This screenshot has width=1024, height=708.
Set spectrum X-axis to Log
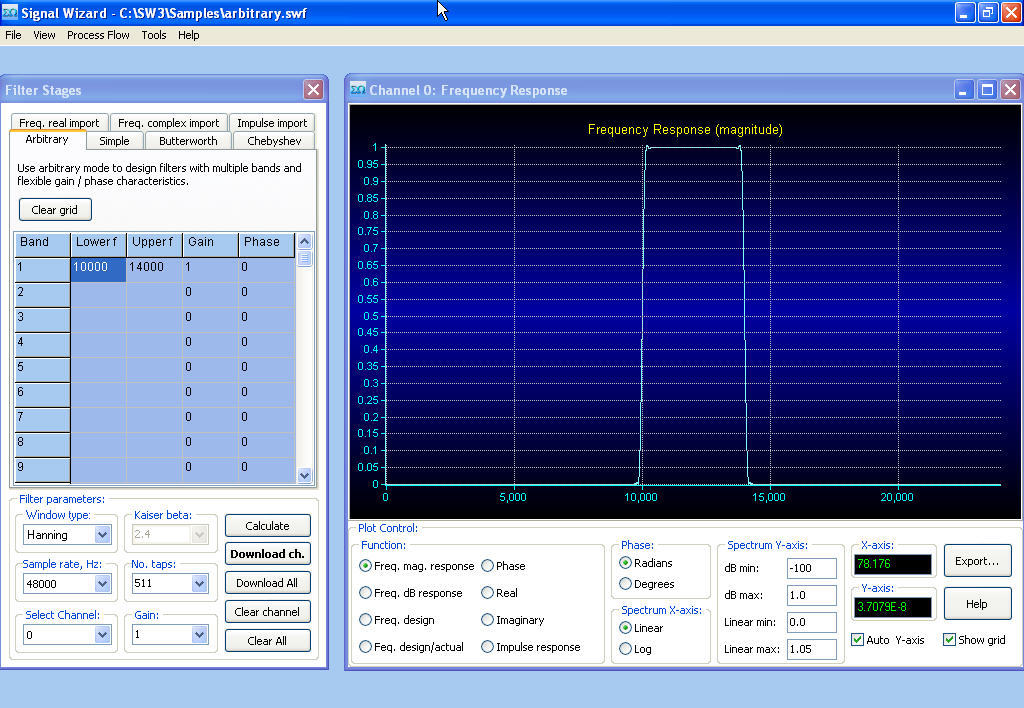(x=626, y=649)
